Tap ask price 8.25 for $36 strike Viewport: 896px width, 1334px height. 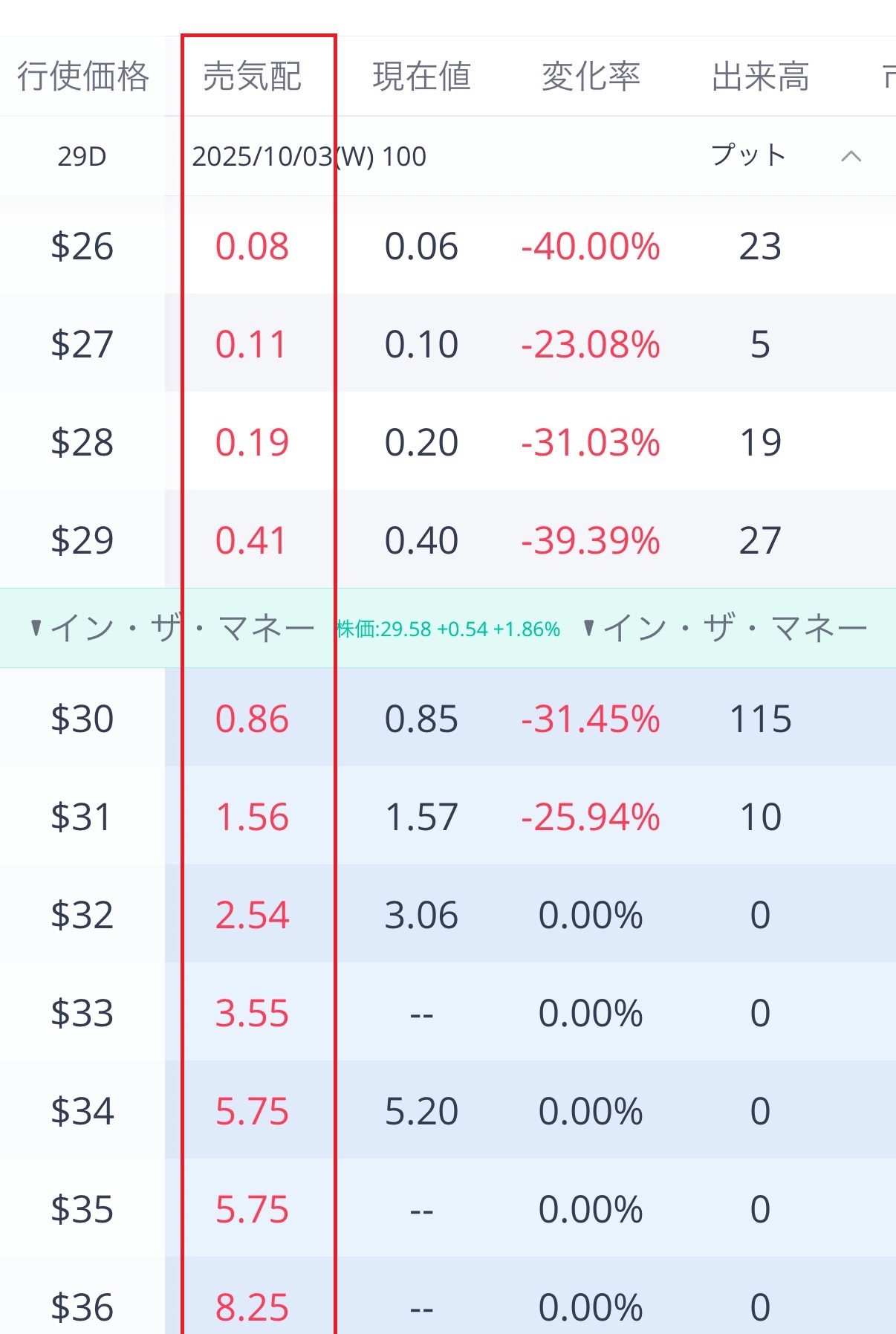click(252, 1307)
